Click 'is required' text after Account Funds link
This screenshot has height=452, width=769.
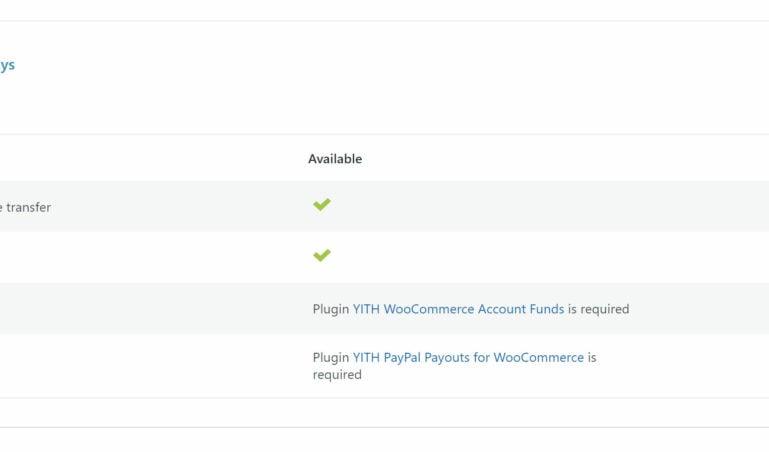598,309
